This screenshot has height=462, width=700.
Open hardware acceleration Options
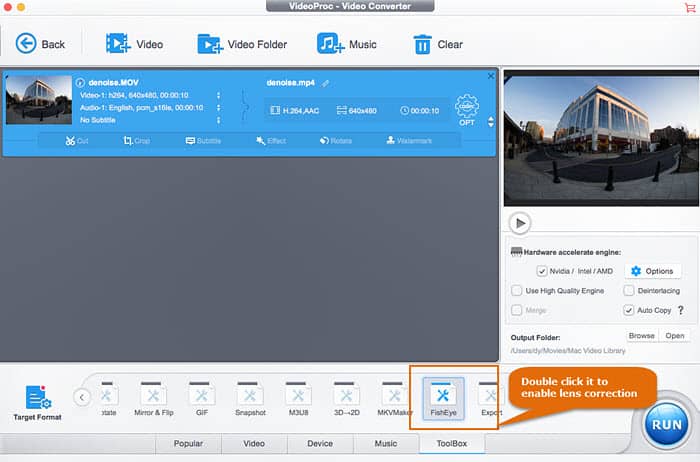pyautogui.click(x=653, y=271)
